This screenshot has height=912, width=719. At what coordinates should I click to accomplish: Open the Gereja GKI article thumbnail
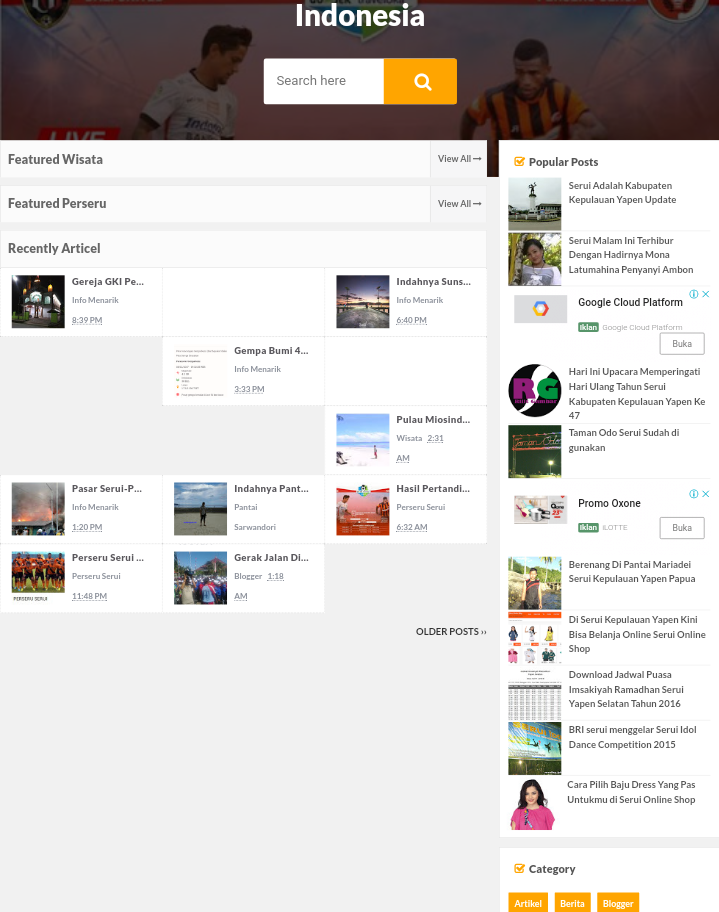(38, 301)
